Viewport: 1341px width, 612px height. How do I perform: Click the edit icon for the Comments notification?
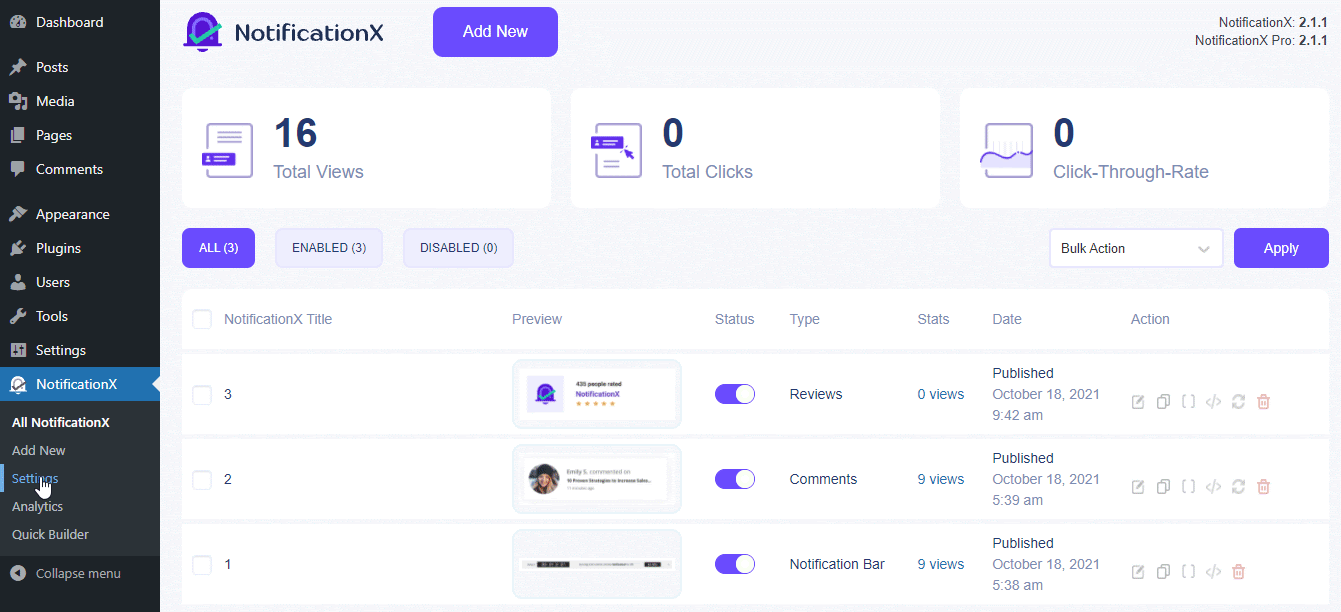click(1138, 487)
